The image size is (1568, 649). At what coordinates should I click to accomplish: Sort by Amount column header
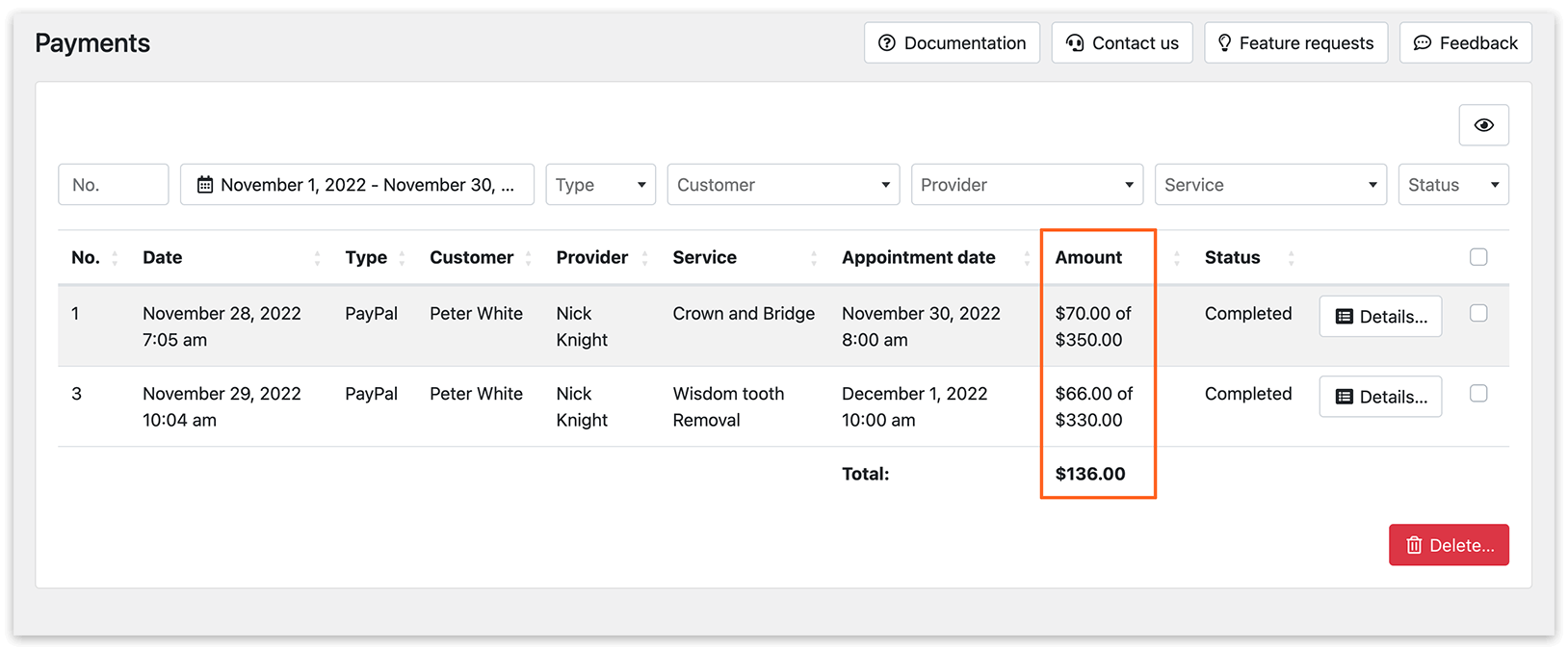[x=1116, y=257]
